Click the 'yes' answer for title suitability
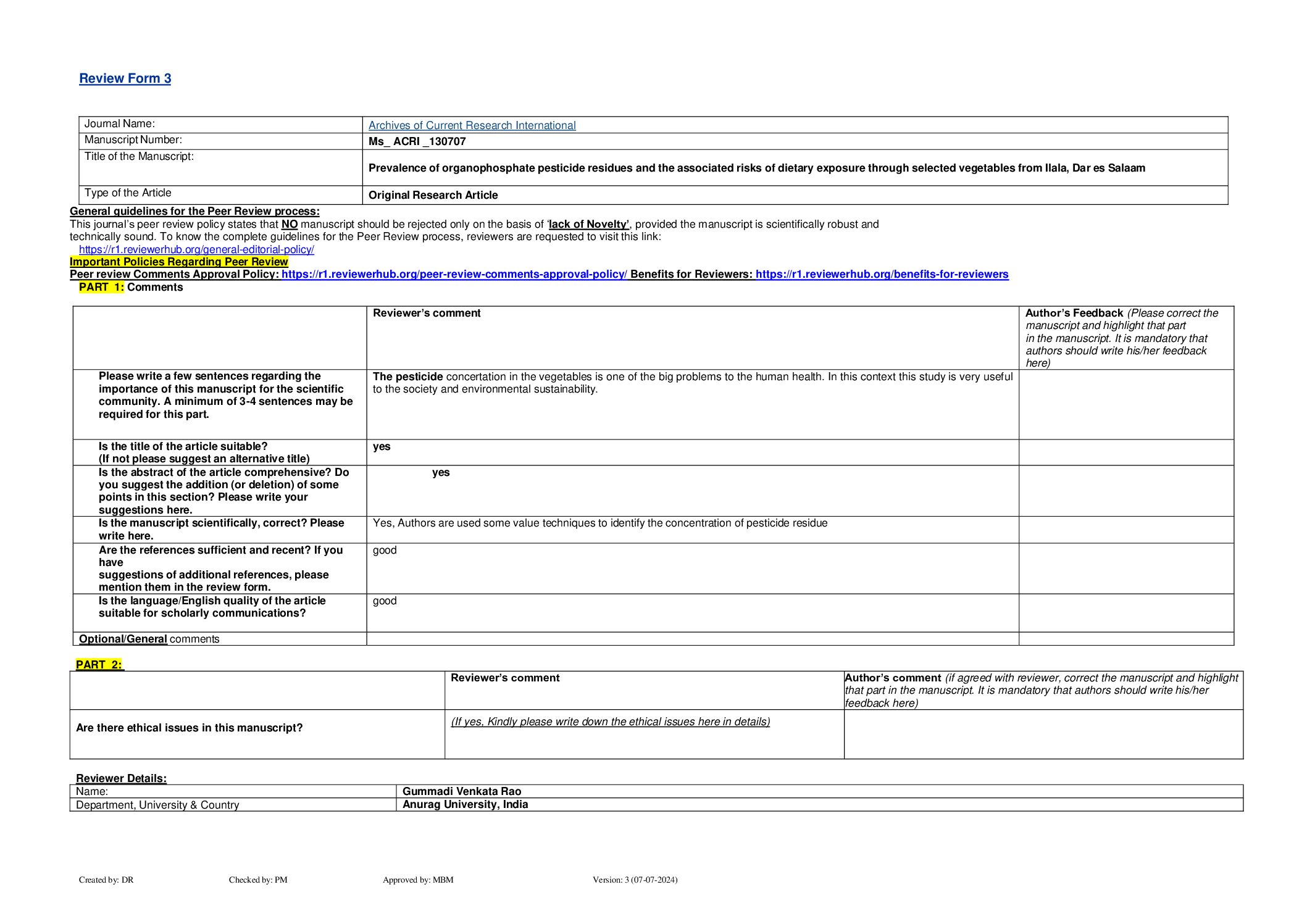 [382, 446]
